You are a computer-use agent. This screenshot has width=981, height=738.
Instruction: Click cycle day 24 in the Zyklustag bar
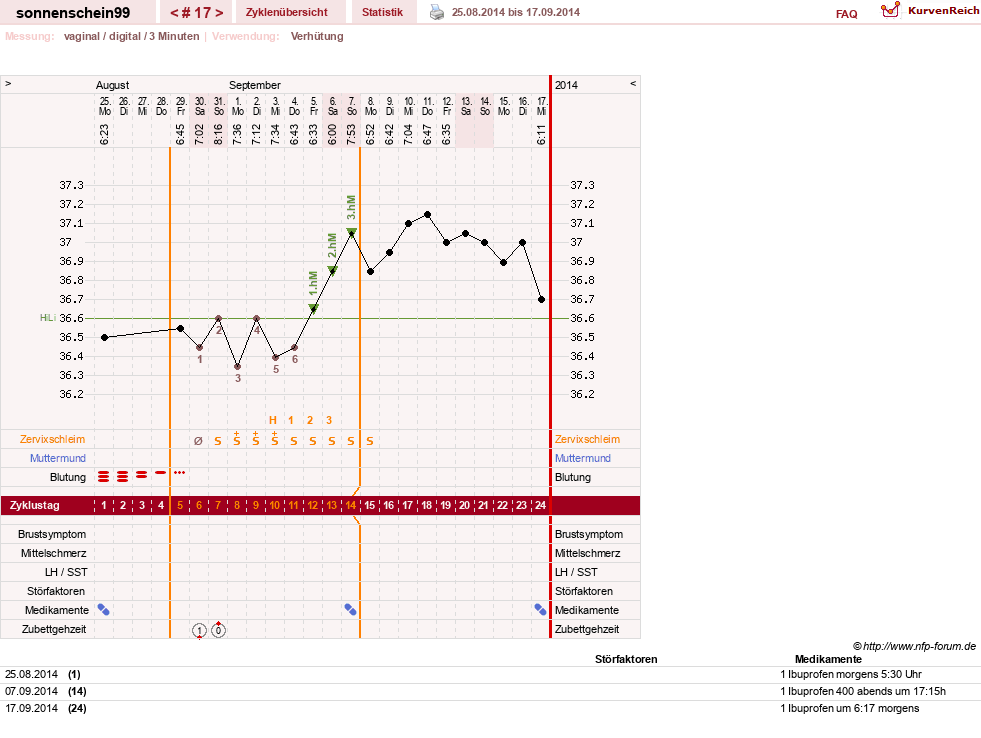[541, 505]
